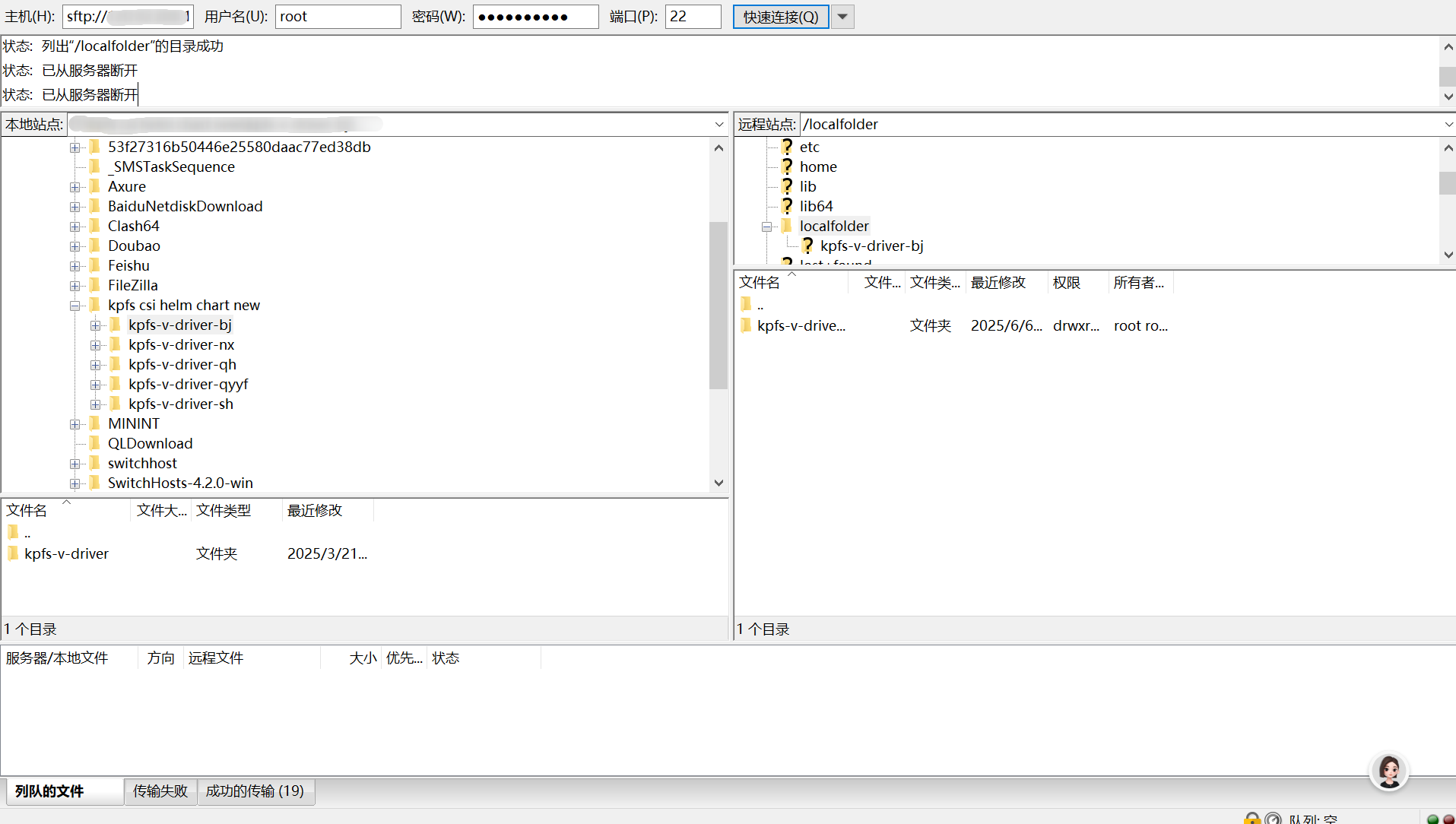
Task: Open the quick connect history dropdown arrow
Action: [842, 17]
